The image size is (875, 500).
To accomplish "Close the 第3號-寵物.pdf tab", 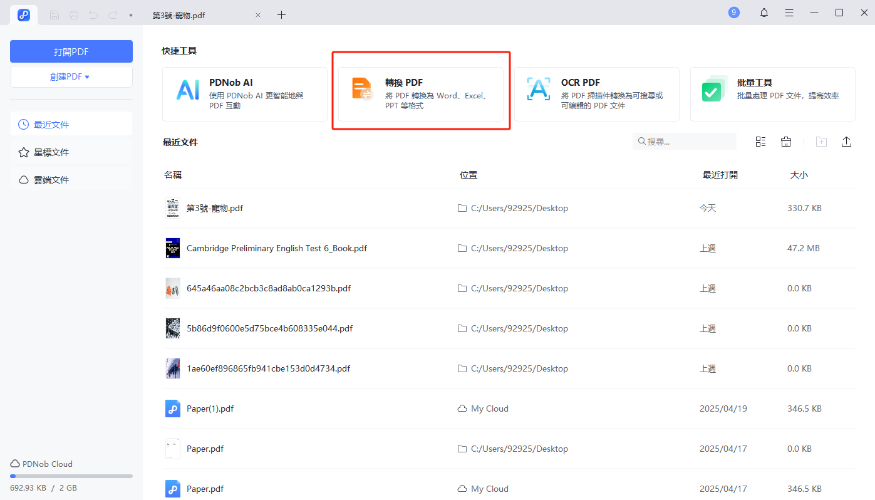I will click(x=260, y=15).
